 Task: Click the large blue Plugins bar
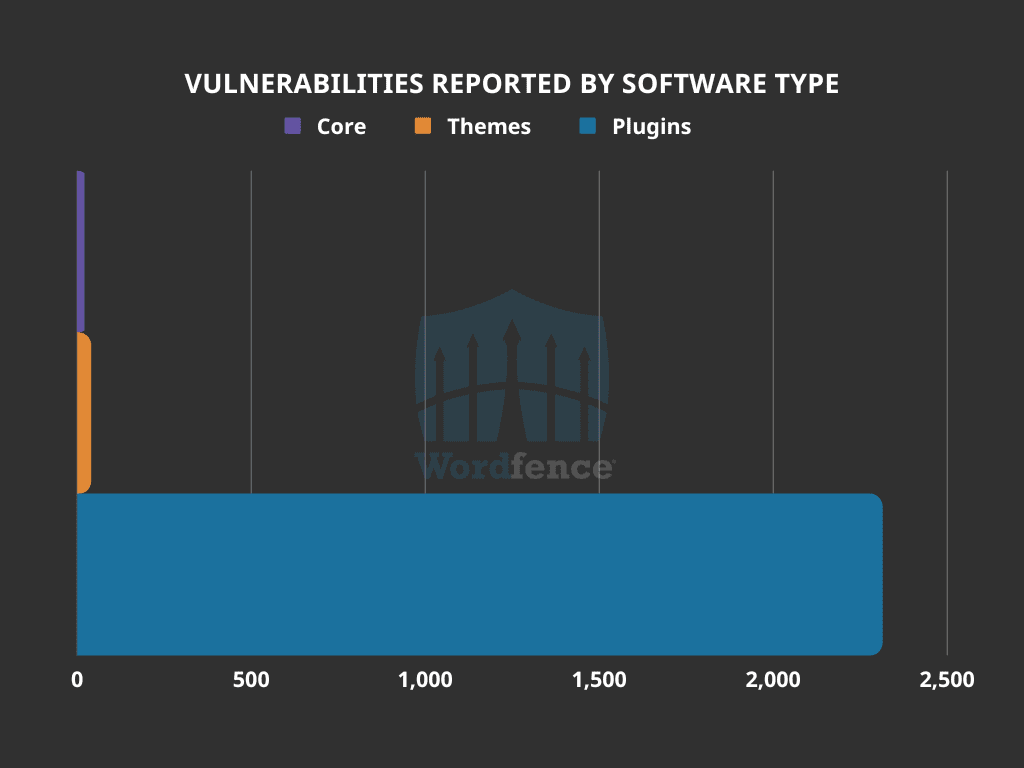click(x=478, y=574)
